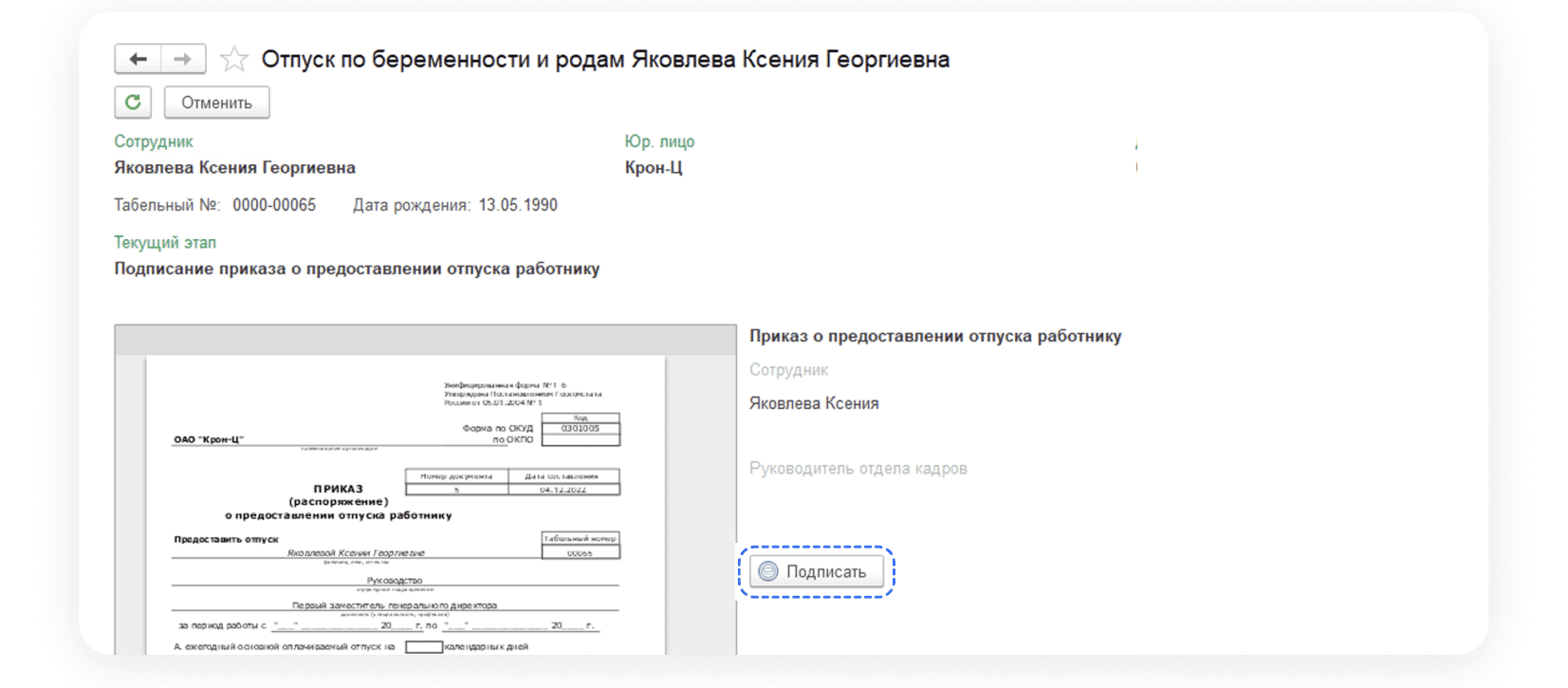Open the green Сотрудник link
The height and width of the screenshot is (688, 1568).
point(154,141)
